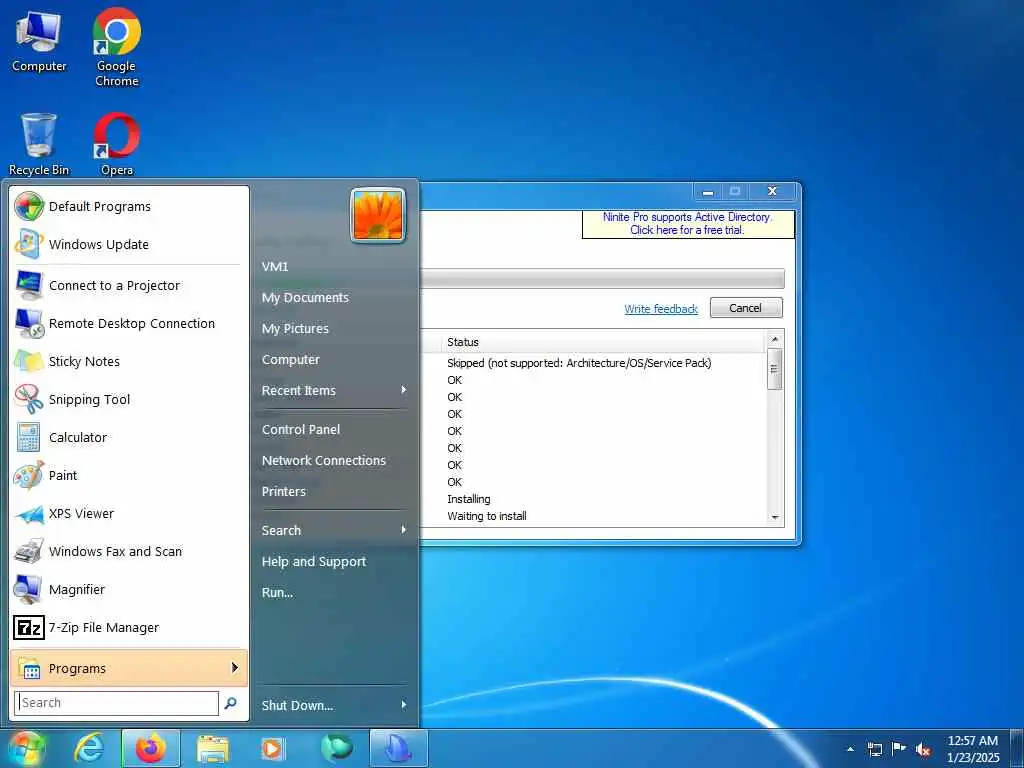Open Sticky Notes

[x=129, y=361]
